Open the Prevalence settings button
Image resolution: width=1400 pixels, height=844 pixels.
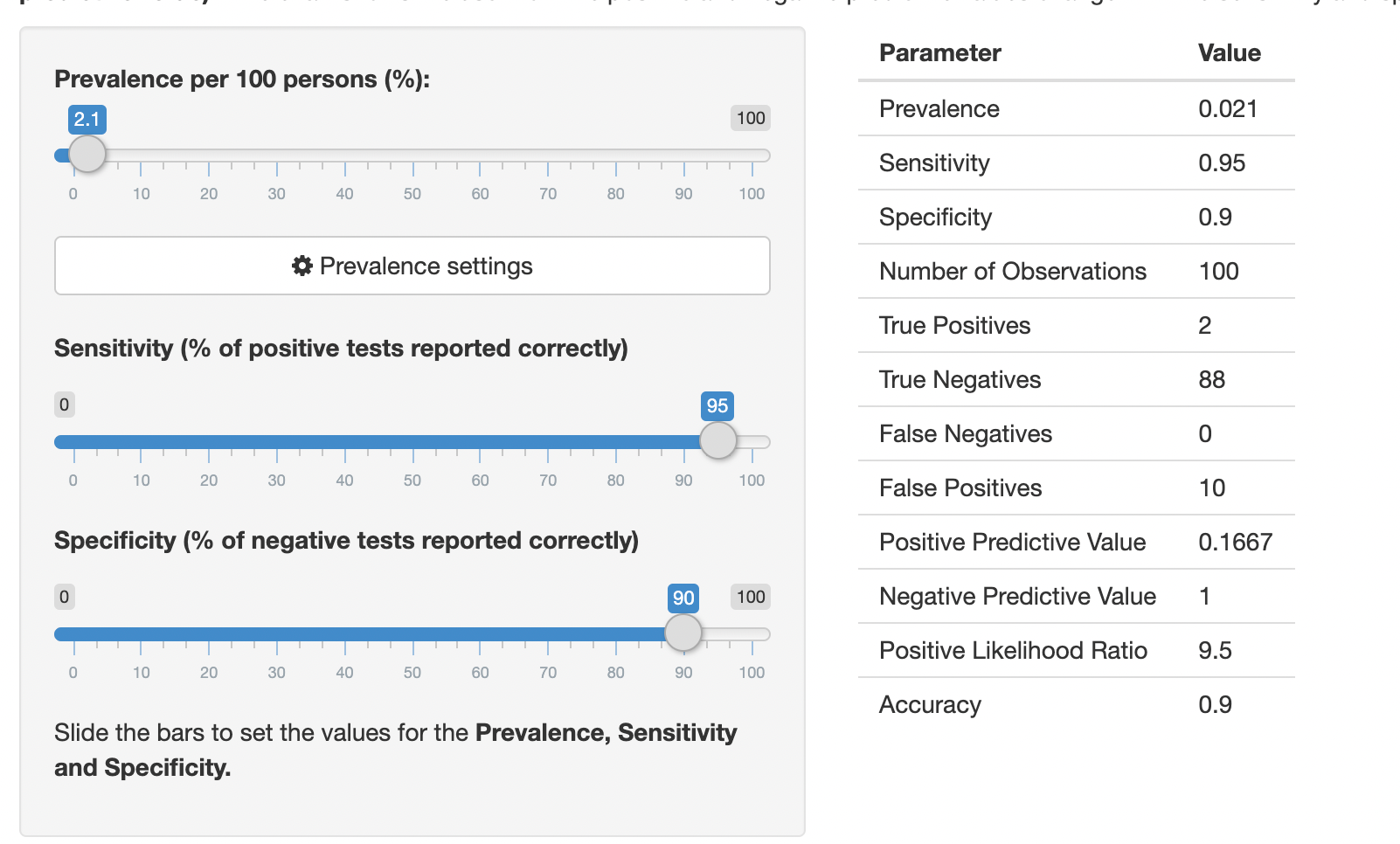coord(412,266)
